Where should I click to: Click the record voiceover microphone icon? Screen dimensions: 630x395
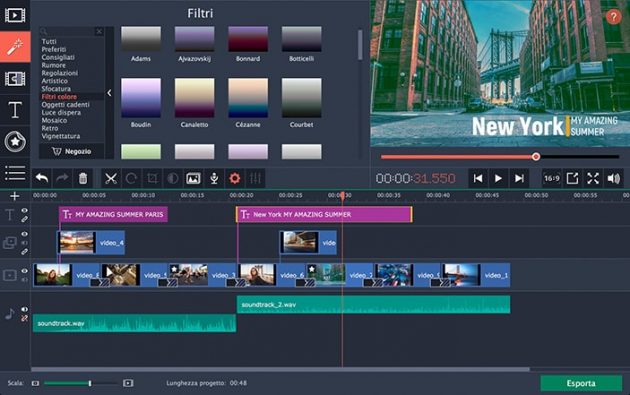coord(214,178)
